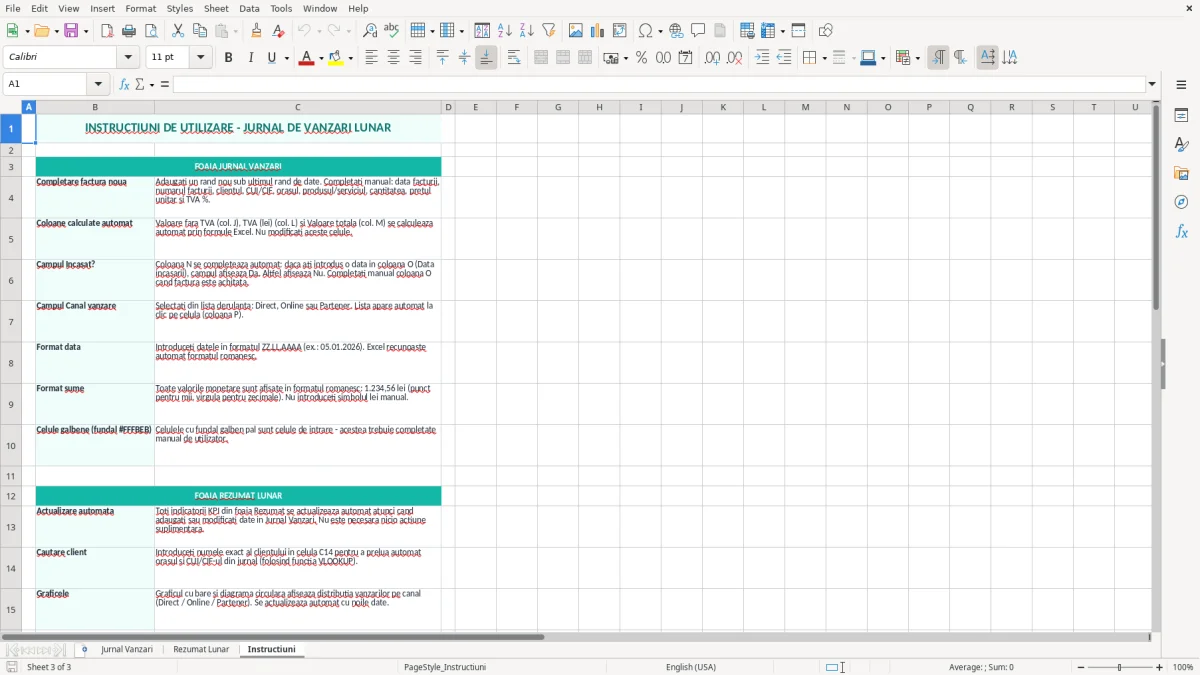The width and height of the screenshot is (1200, 675).
Task: Click the Export as PDF icon
Action: pos(107,31)
